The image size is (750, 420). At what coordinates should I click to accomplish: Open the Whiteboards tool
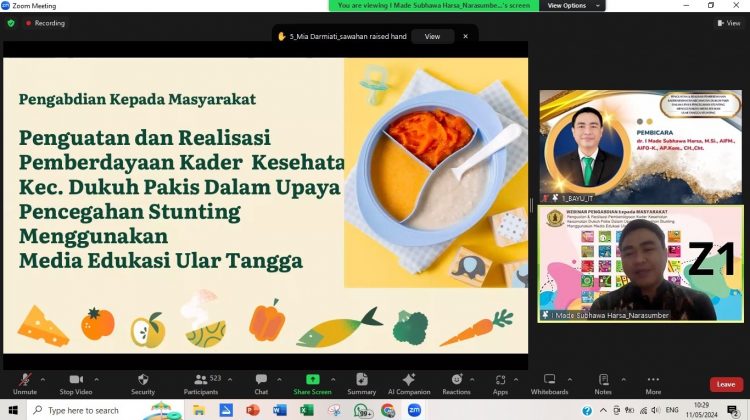(549, 383)
